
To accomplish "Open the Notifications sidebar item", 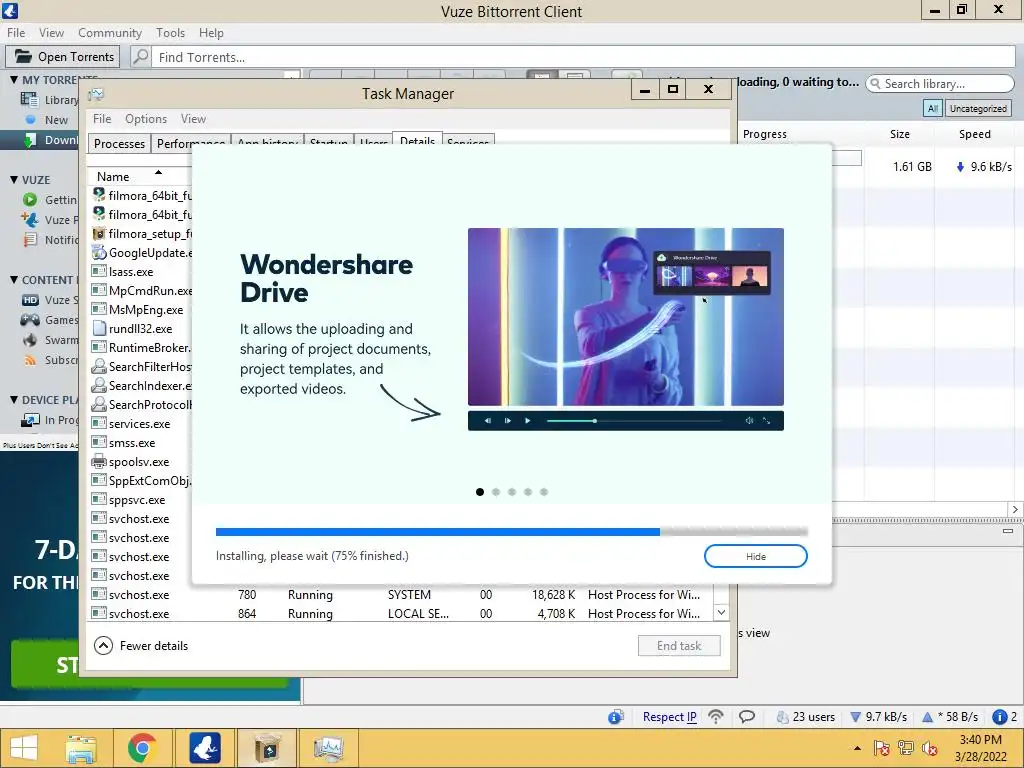I will tap(50, 240).
